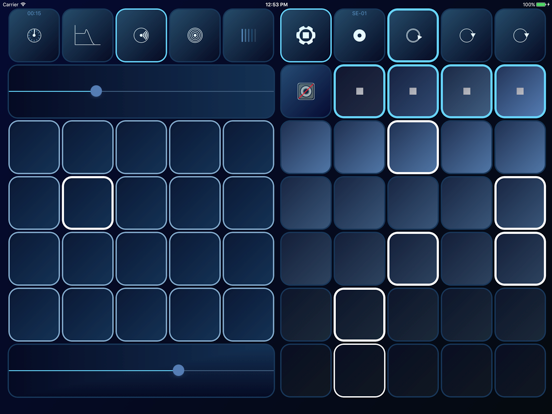Image resolution: width=552 pixels, height=414 pixels.
Task: Click the lower horizontal slider knob
Action: click(x=178, y=370)
